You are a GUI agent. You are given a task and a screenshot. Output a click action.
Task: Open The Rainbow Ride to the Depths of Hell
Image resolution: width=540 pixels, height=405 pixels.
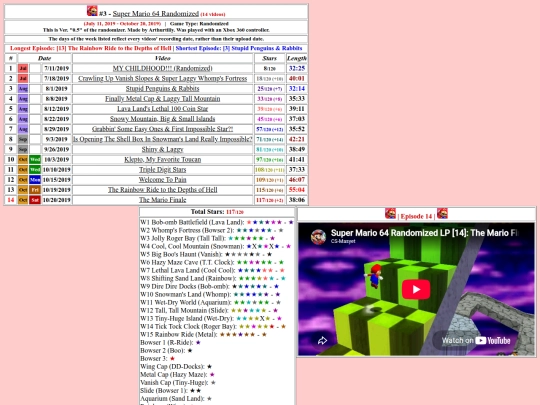tap(163, 190)
